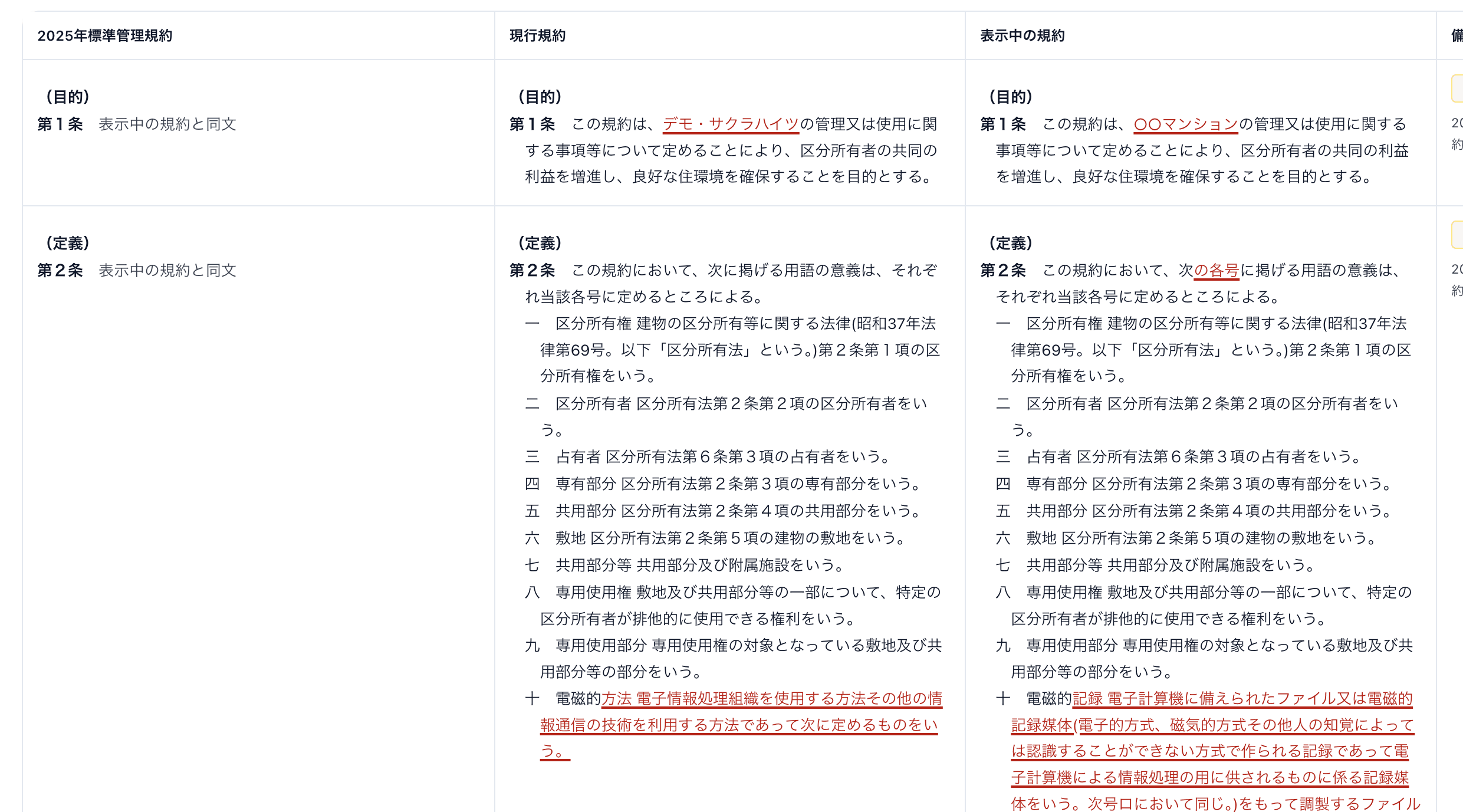
Task: Select item 二 区分所有者 in 表示中の規約 column
Action: point(1197,417)
